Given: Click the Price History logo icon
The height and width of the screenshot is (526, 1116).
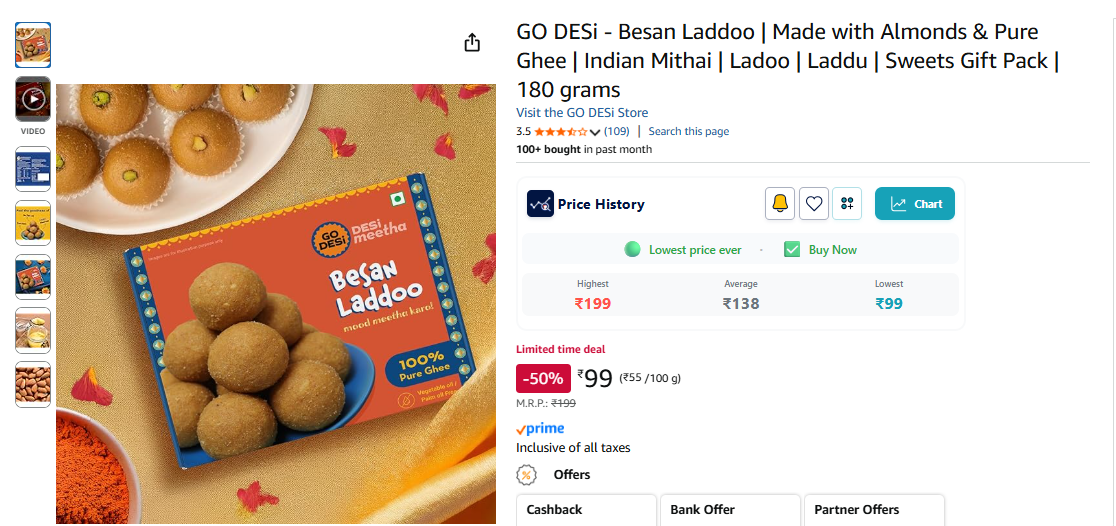Looking at the screenshot, I should pyautogui.click(x=540, y=204).
